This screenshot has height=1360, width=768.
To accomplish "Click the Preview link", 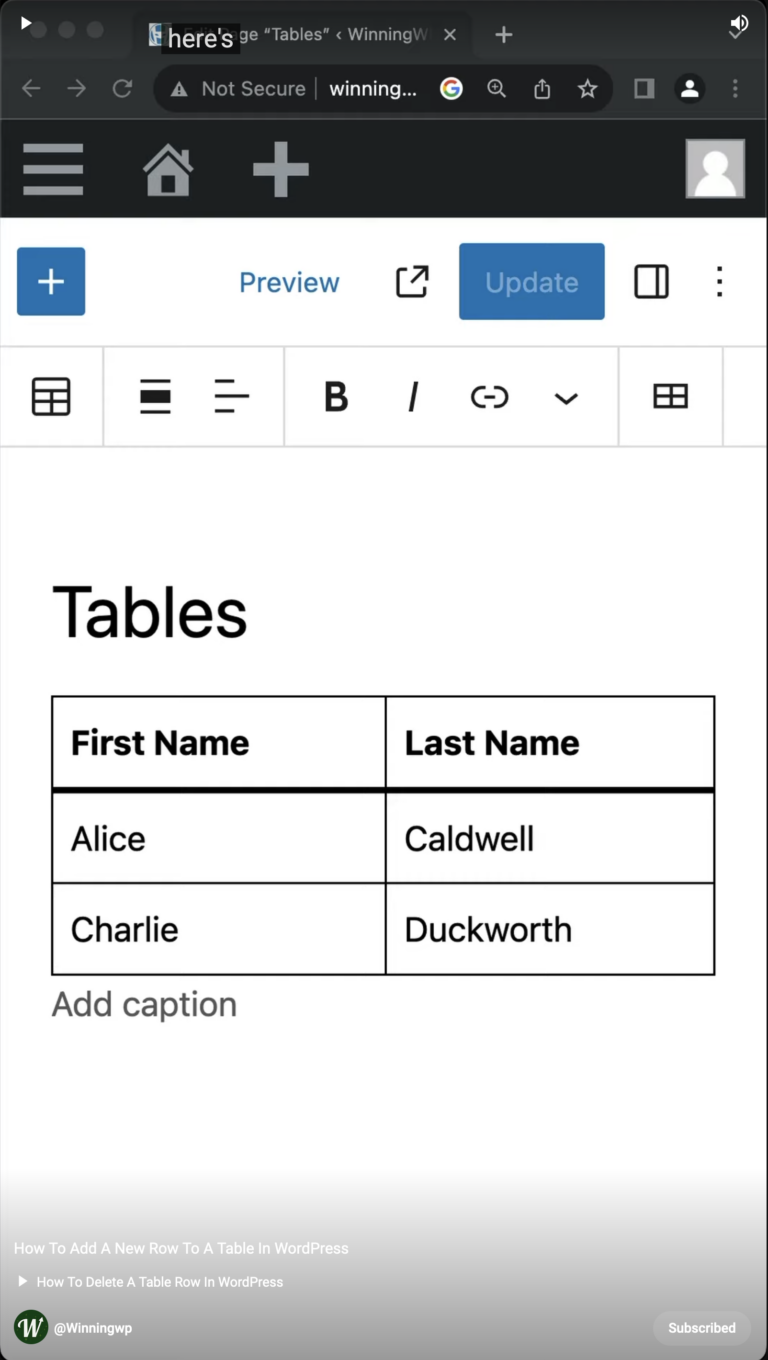I will [x=289, y=282].
